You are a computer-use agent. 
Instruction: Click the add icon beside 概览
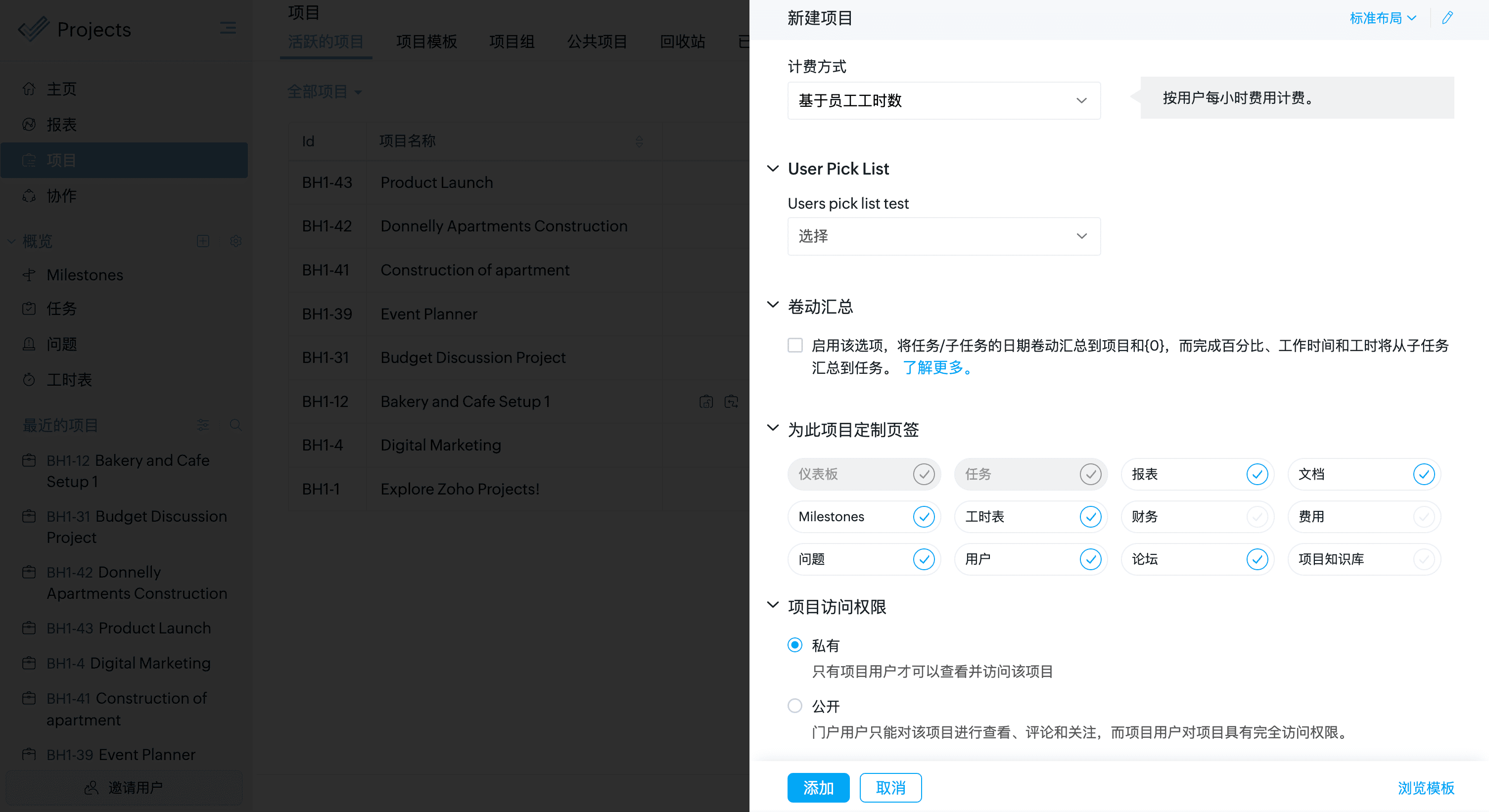(203, 241)
